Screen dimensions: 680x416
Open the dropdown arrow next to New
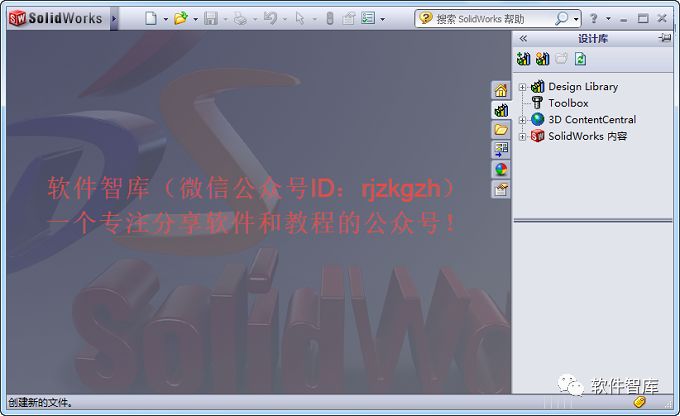click(x=166, y=19)
